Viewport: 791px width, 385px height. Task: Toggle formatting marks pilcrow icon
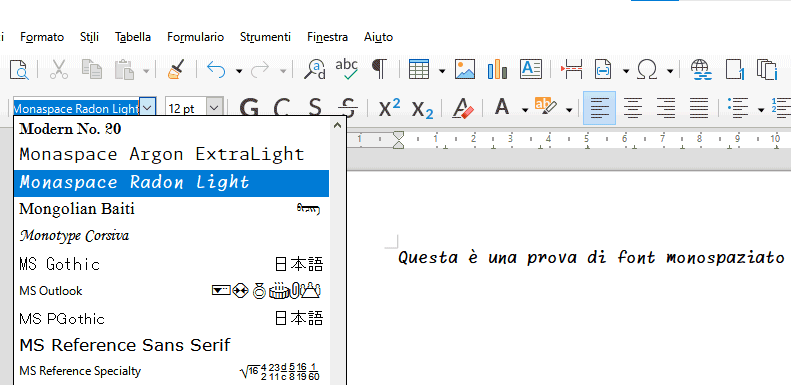tap(379, 70)
